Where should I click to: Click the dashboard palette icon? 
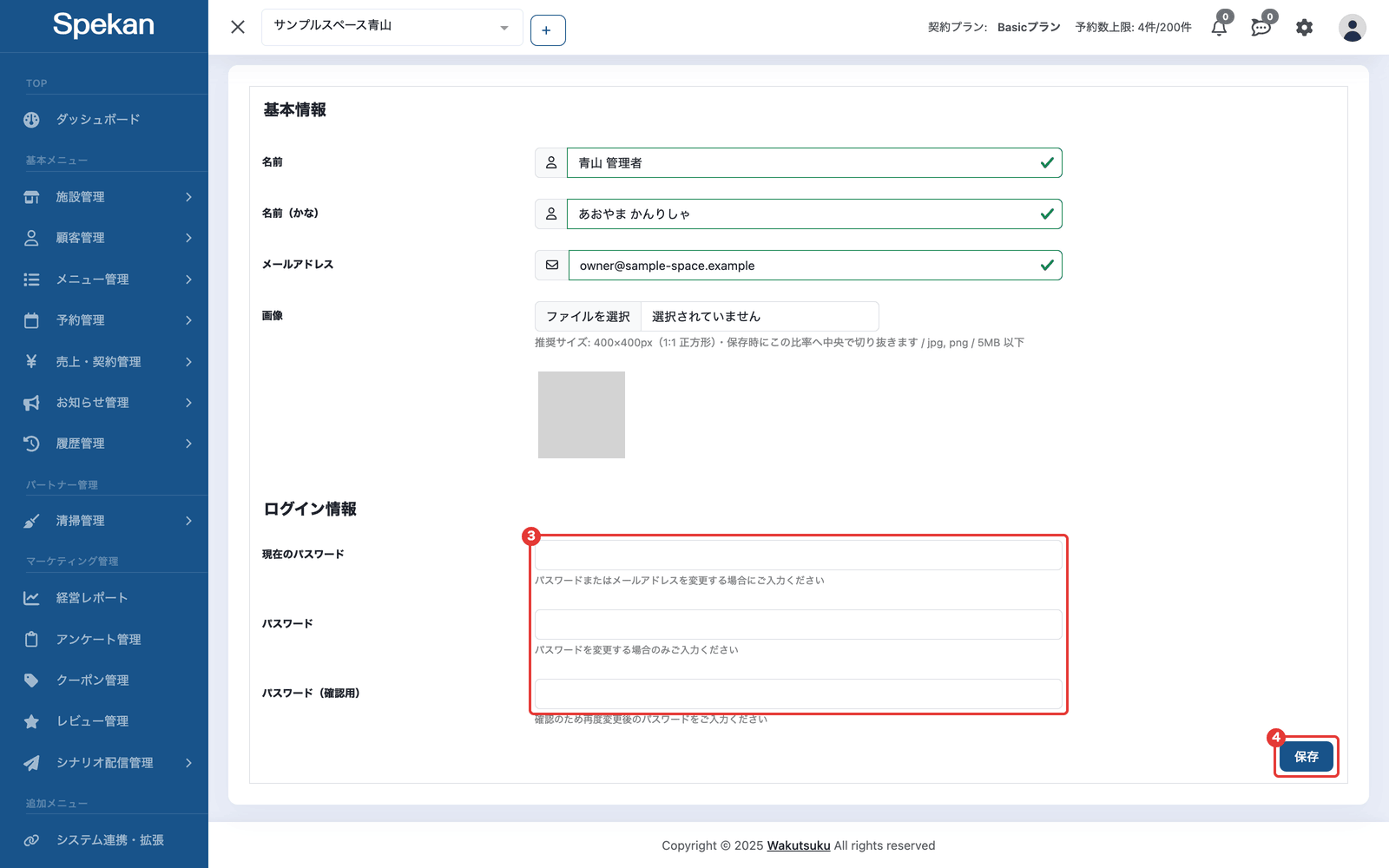(31, 120)
